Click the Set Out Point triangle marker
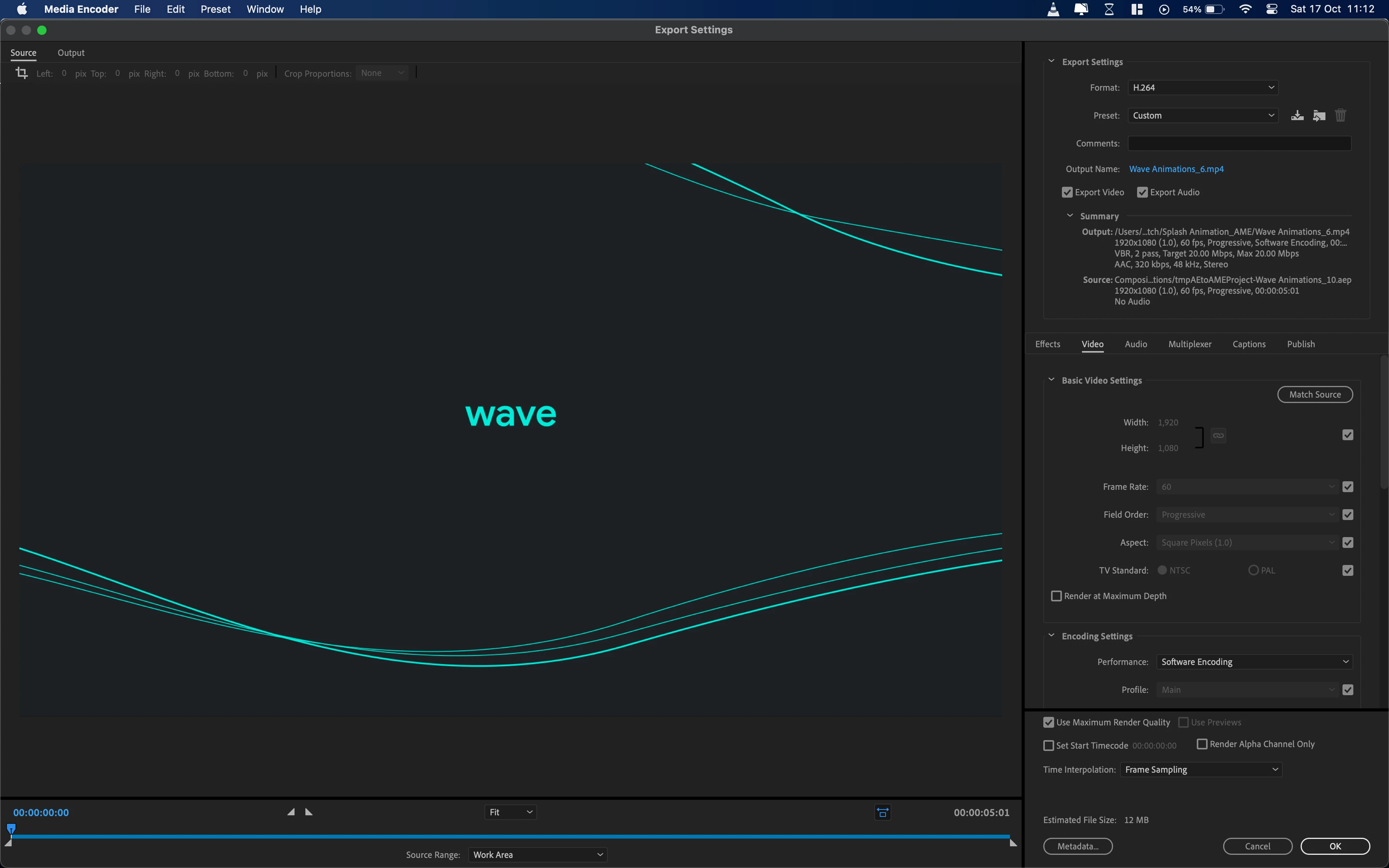The height and width of the screenshot is (868, 1389). click(309, 812)
